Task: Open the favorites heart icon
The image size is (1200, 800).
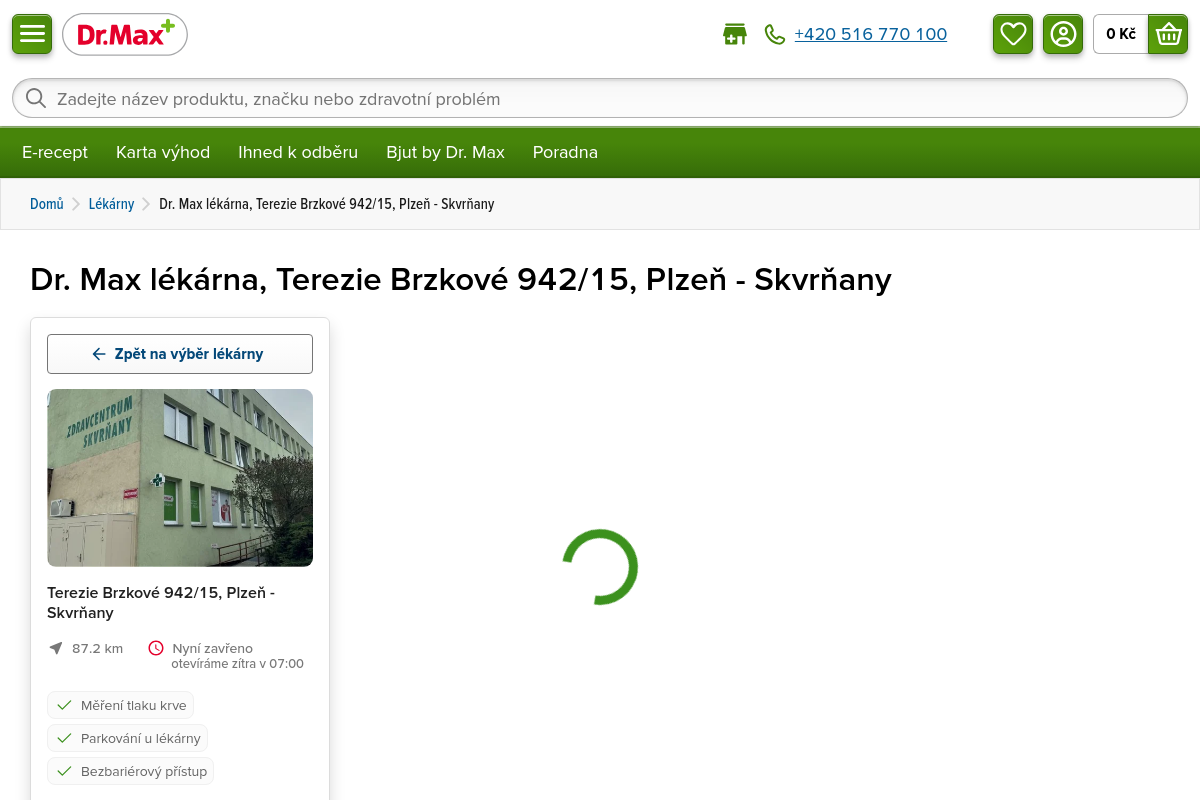Action: point(1013,34)
